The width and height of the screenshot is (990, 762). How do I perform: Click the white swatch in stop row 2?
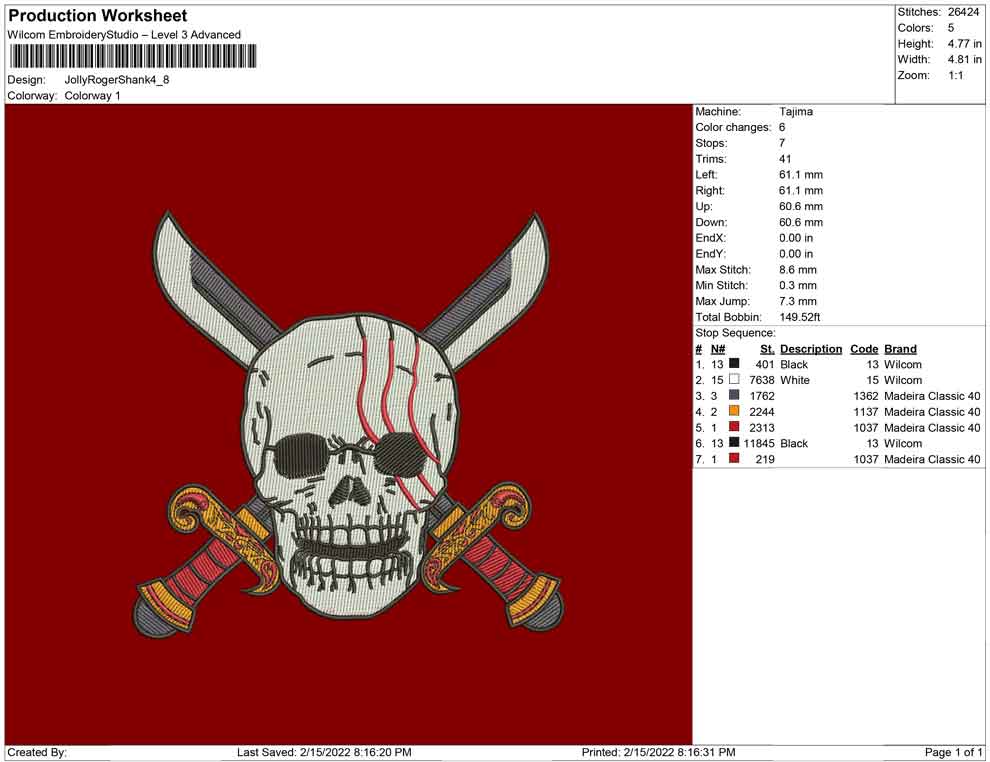click(x=734, y=379)
